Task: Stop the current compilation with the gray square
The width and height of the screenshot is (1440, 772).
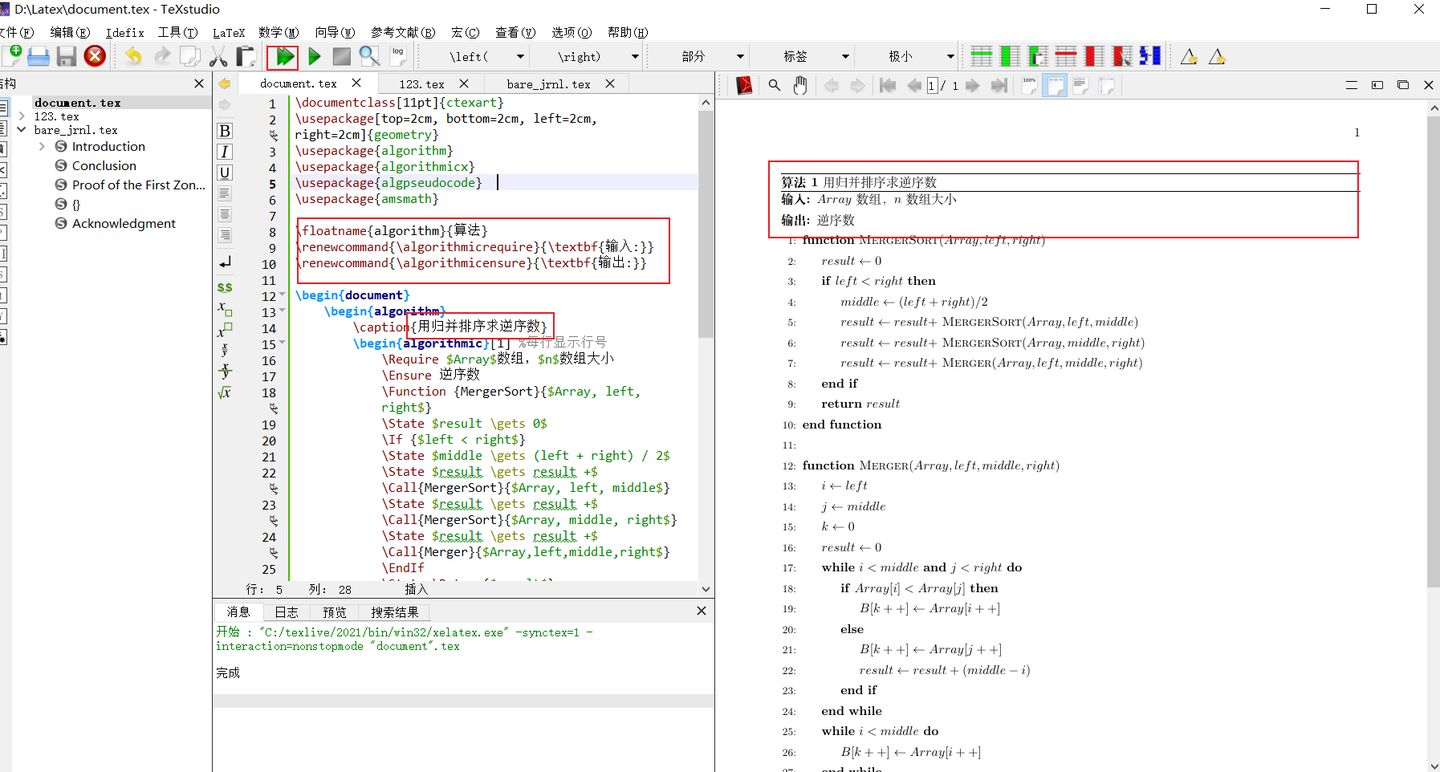Action: coord(339,56)
